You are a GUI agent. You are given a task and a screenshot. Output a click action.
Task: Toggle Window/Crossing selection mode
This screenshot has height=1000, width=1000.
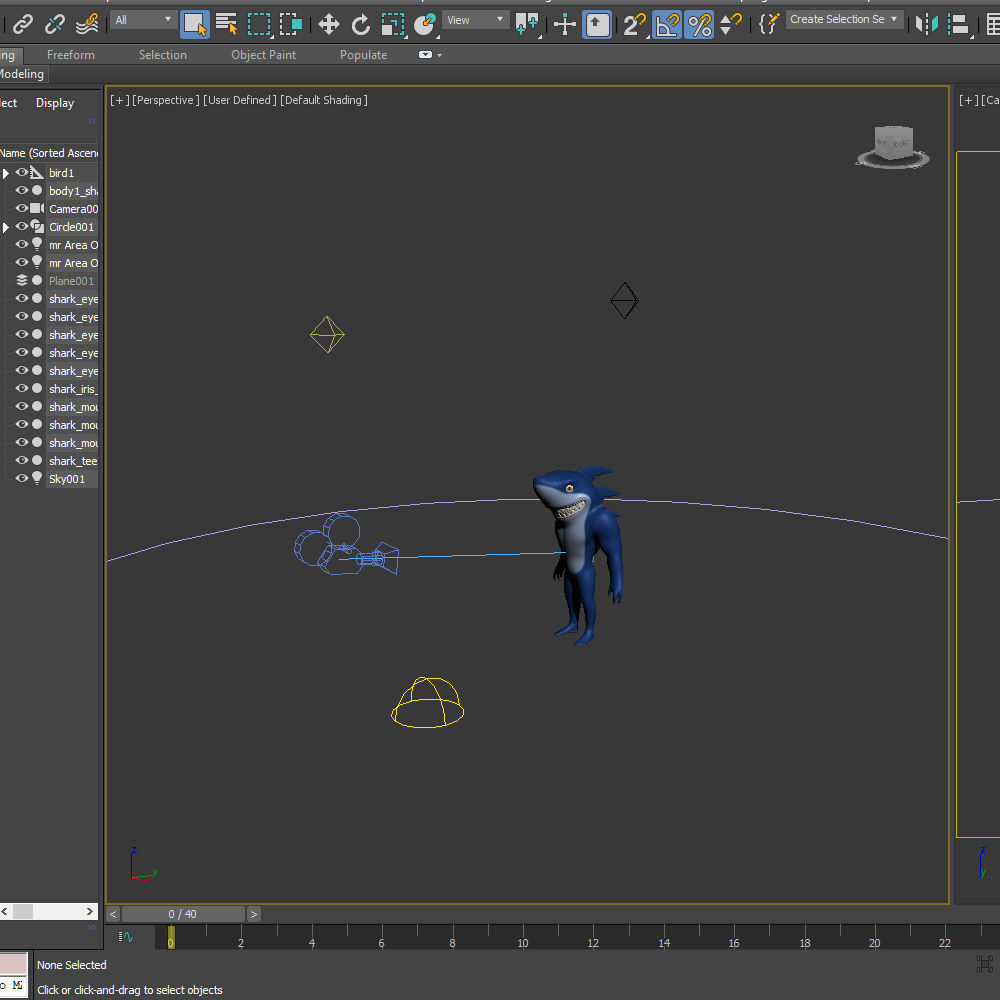291,24
